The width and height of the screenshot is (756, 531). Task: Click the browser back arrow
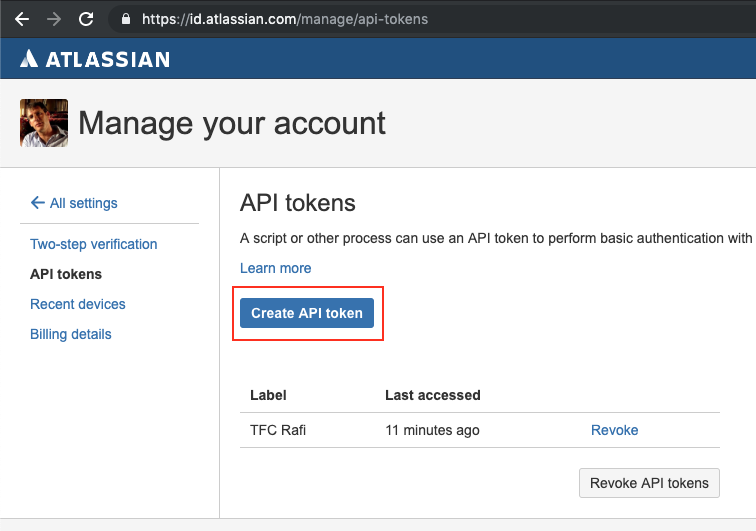(22, 19)
